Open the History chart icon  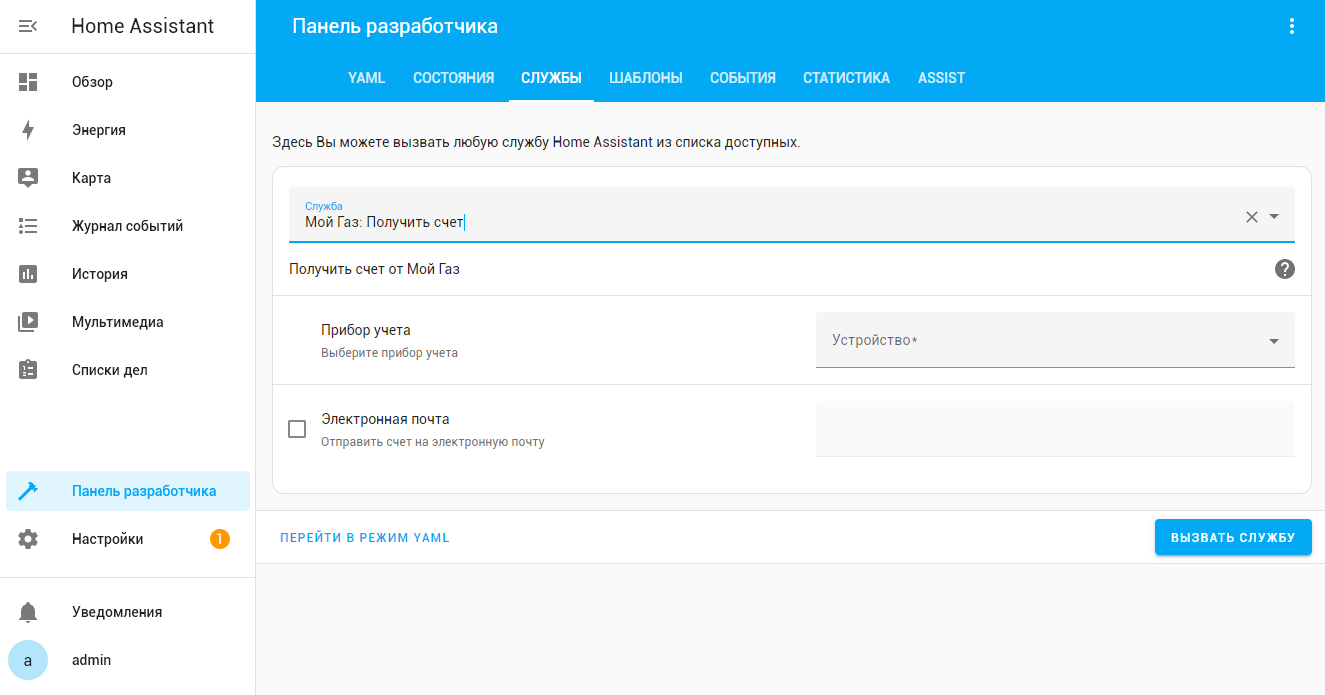(28, 274)
